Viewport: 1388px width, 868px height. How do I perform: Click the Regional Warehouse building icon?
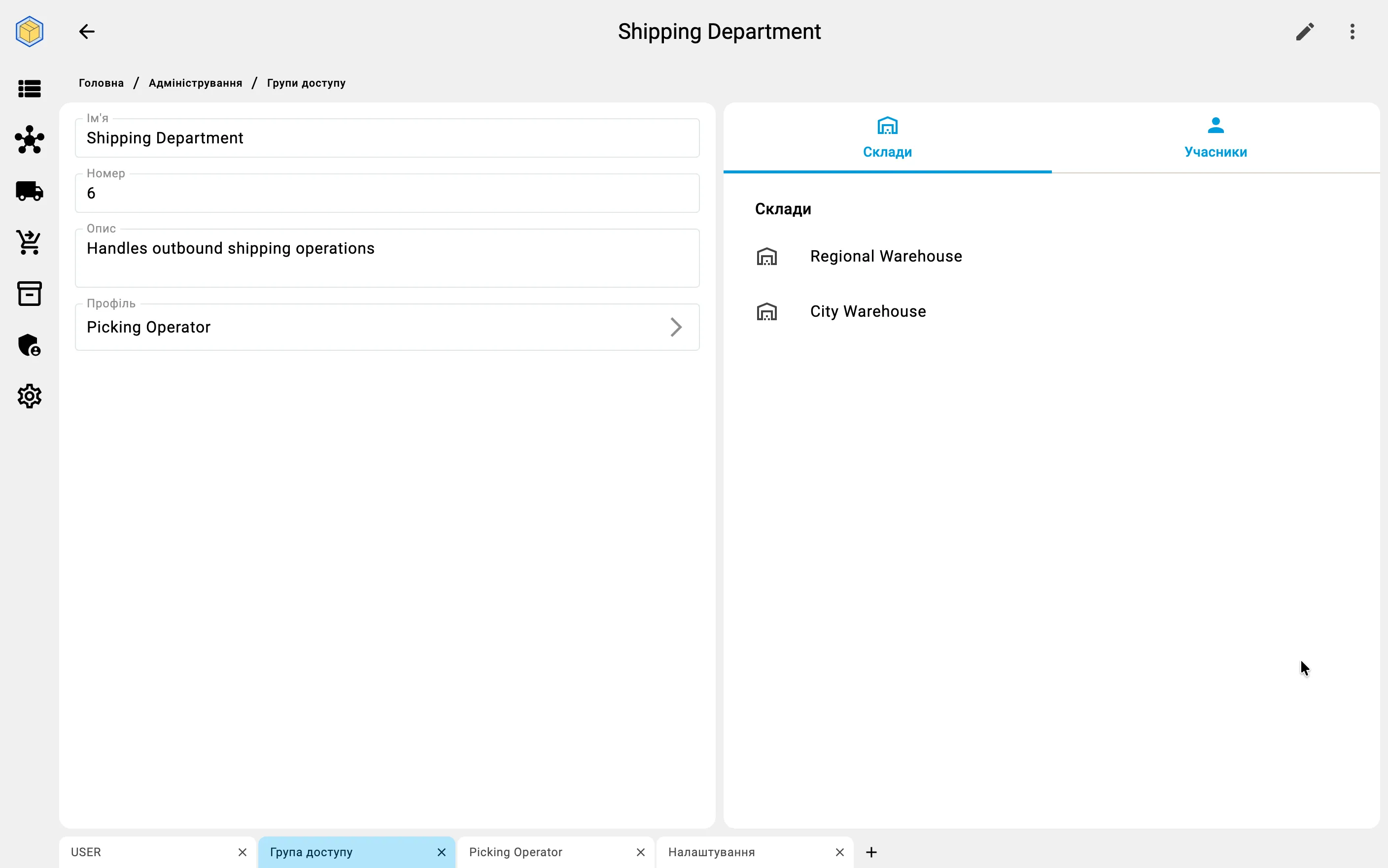click(766, 256)
